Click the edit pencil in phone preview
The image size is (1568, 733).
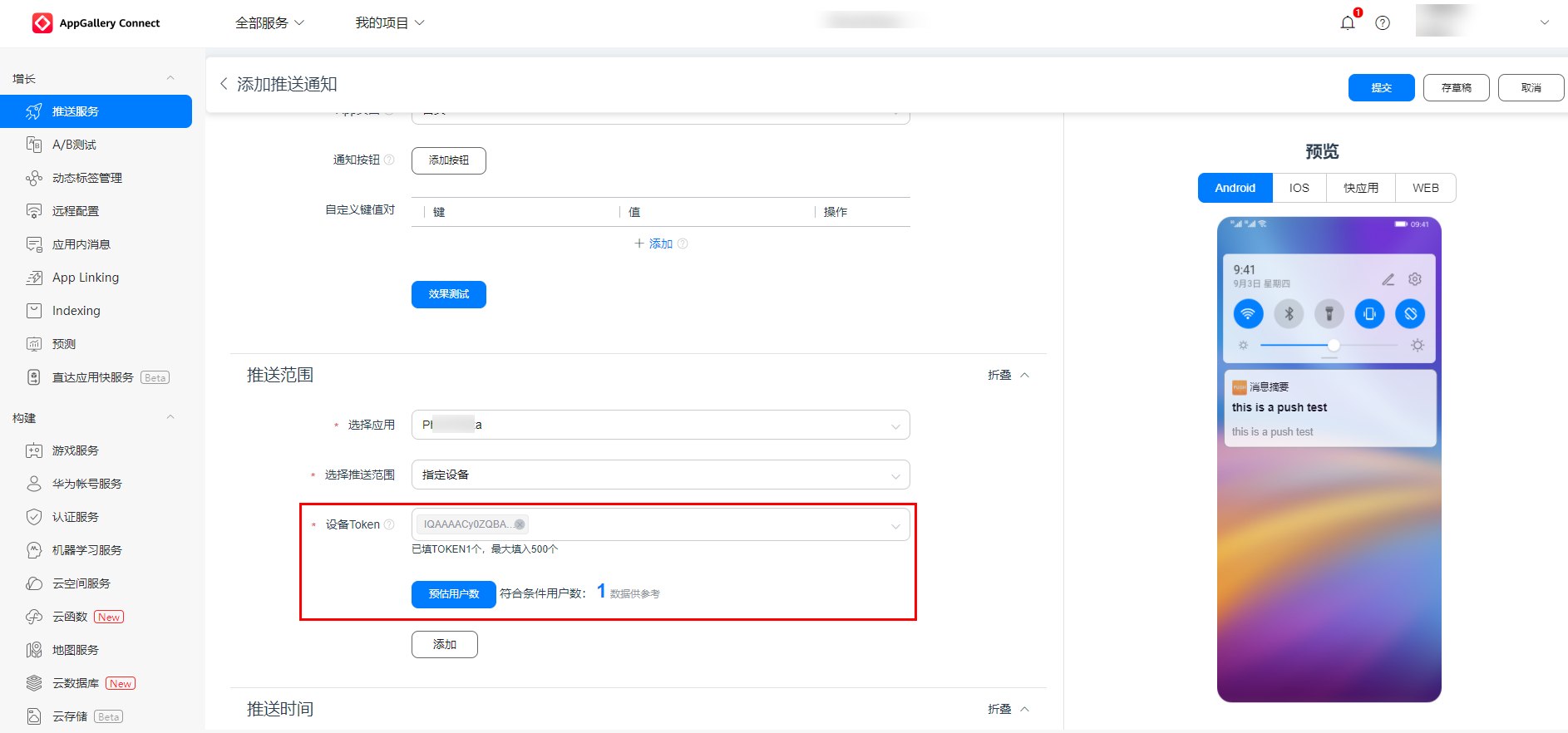point(1388,279)
